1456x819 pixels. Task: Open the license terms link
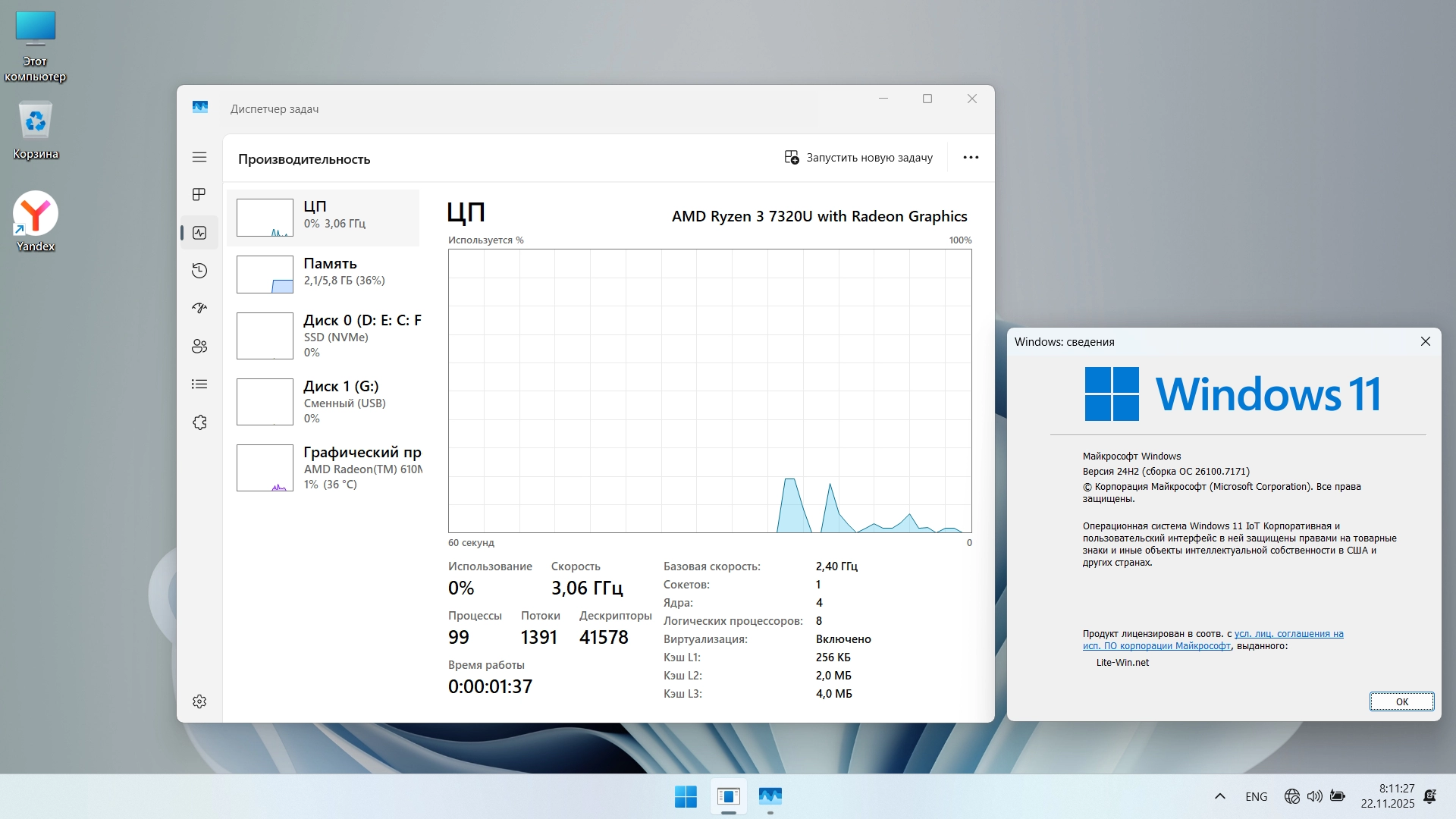tap(1288, 634)
